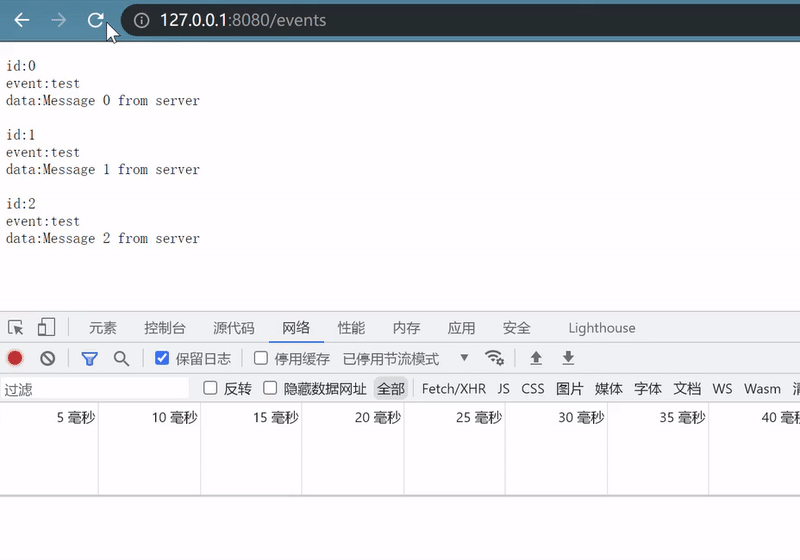This screenshot has width=800, height=560.
Task: Stop recording network log (red dot)
Action: (15, 358)
